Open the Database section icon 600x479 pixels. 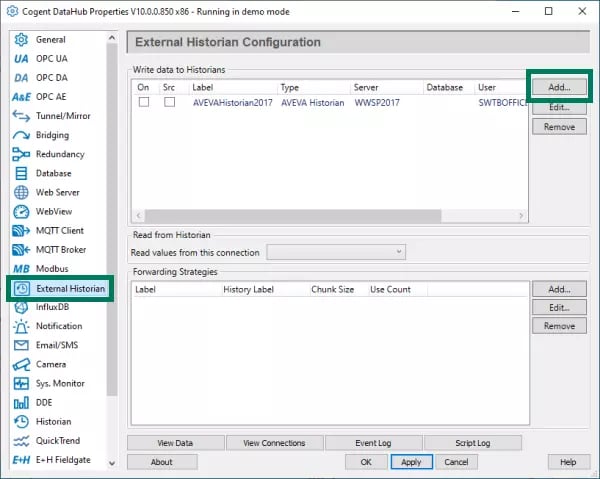(x=21, y=173)
